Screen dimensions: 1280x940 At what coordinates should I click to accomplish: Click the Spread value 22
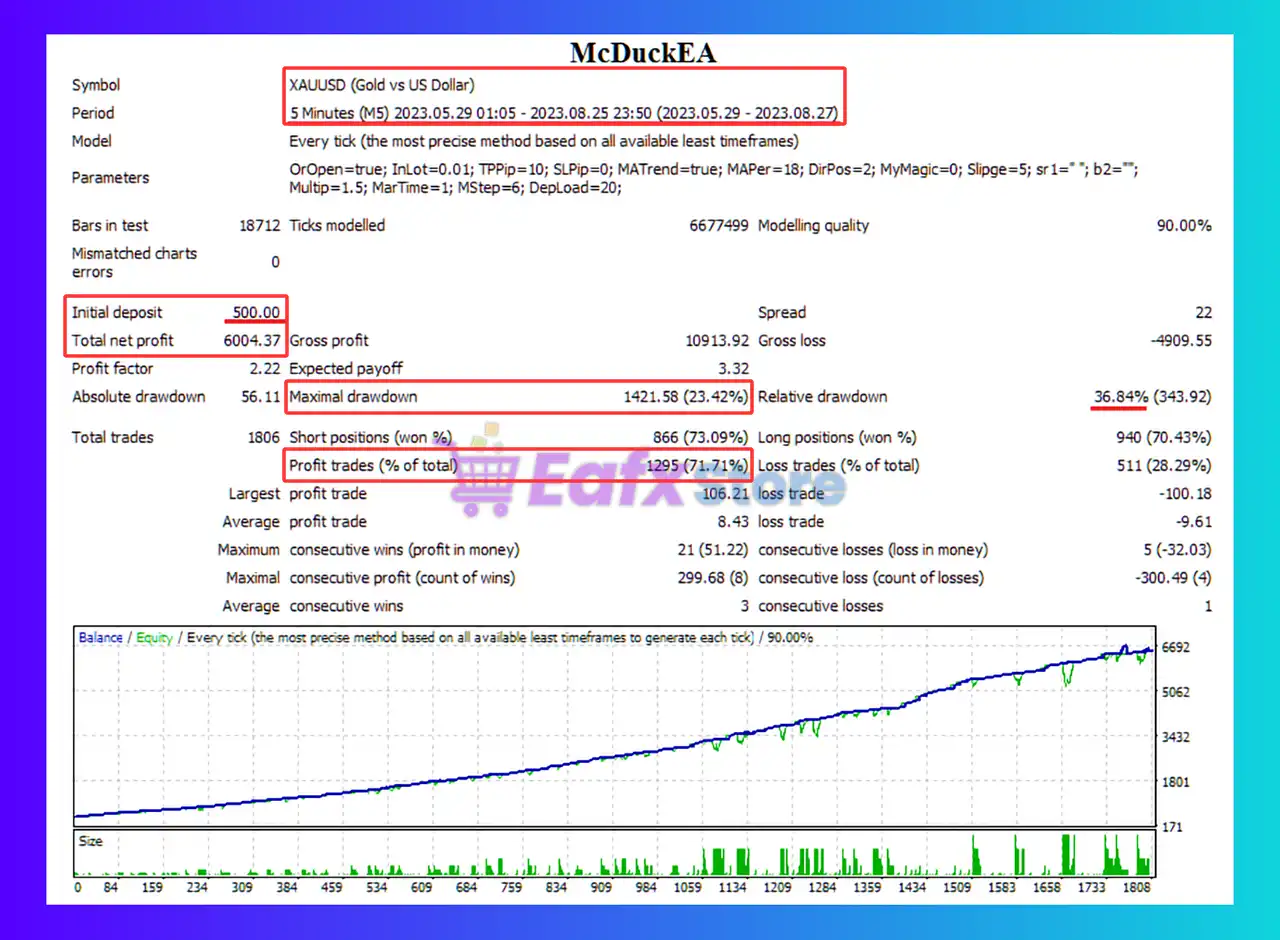(x=1202, y=313)
